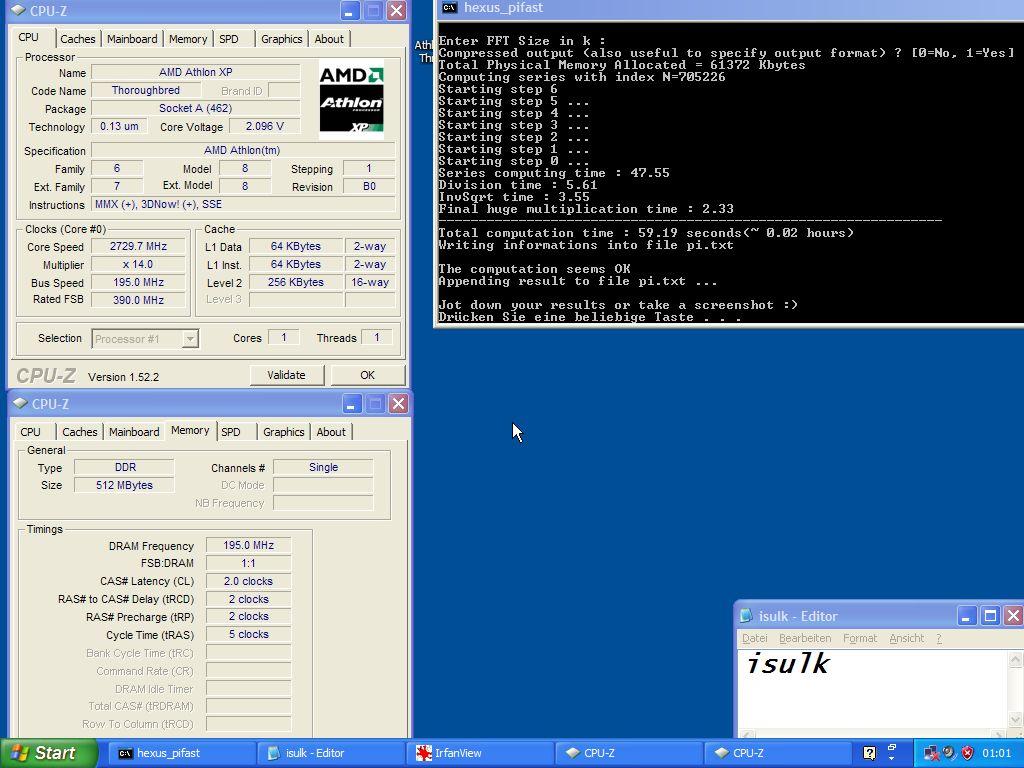Click the help question mark tray icon

tap(869, 753)
